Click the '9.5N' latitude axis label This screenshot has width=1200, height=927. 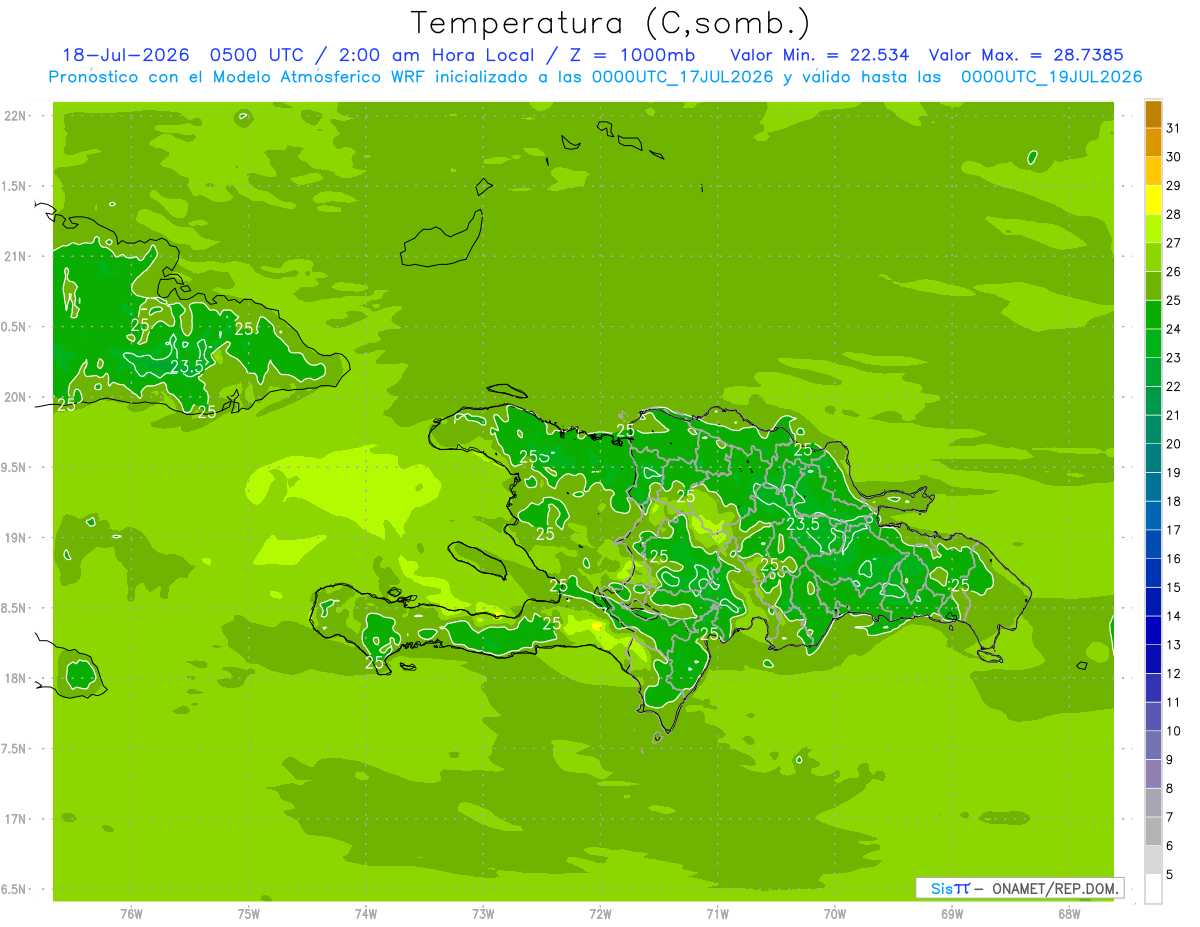click(x=15, y=467)
